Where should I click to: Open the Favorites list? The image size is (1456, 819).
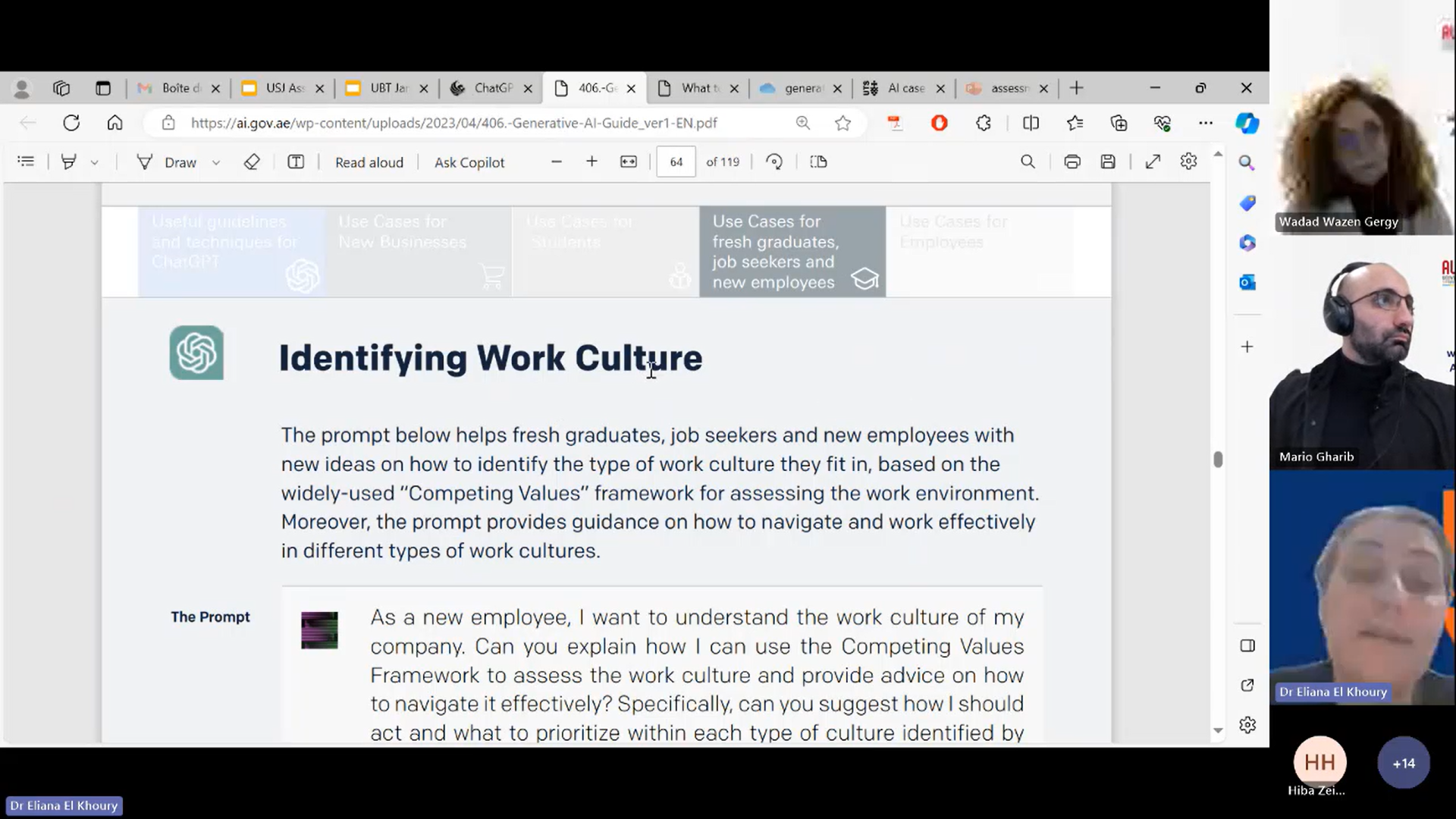1075,123
